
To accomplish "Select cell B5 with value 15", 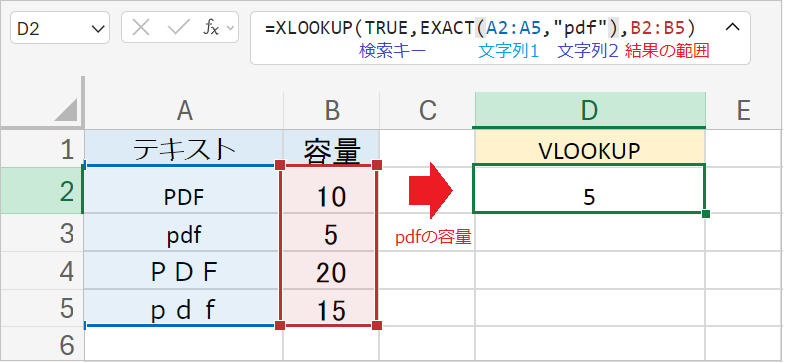I will pos(330,308).
